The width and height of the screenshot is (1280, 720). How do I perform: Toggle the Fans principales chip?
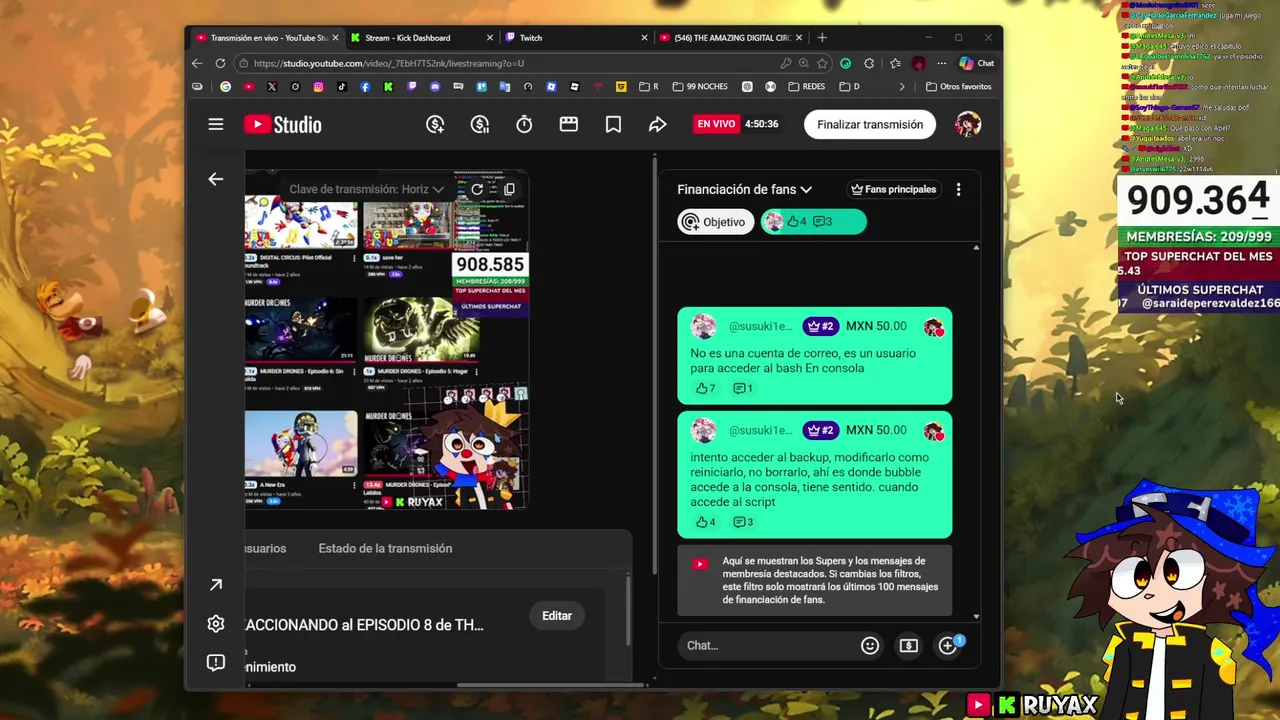click(x=893, y=189)
